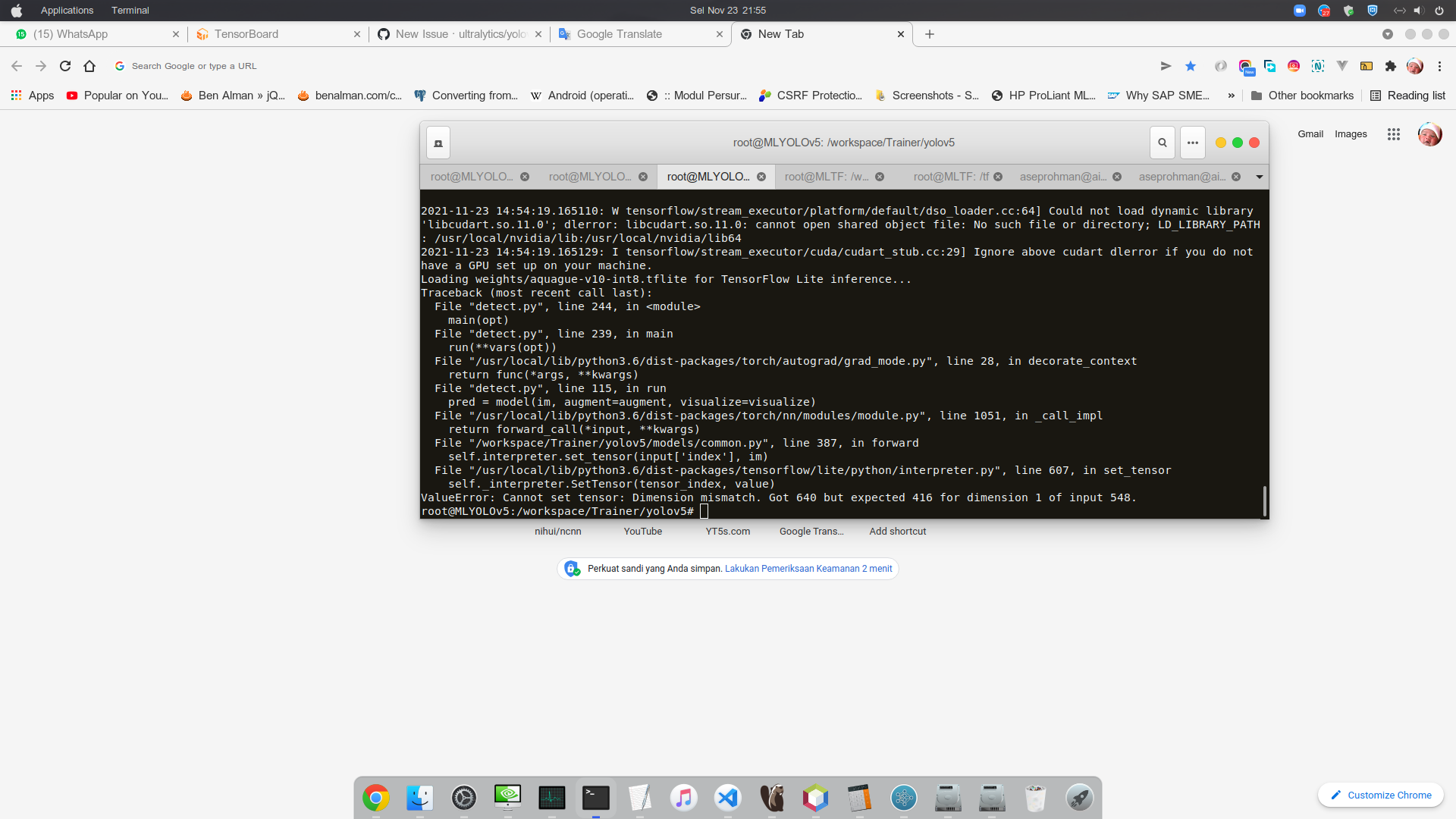Image resolution: width=1456 pixels, height=819 pixels.
Task: Expand the hidden bookmarks chevron
Action: (x=1231, y=96)
